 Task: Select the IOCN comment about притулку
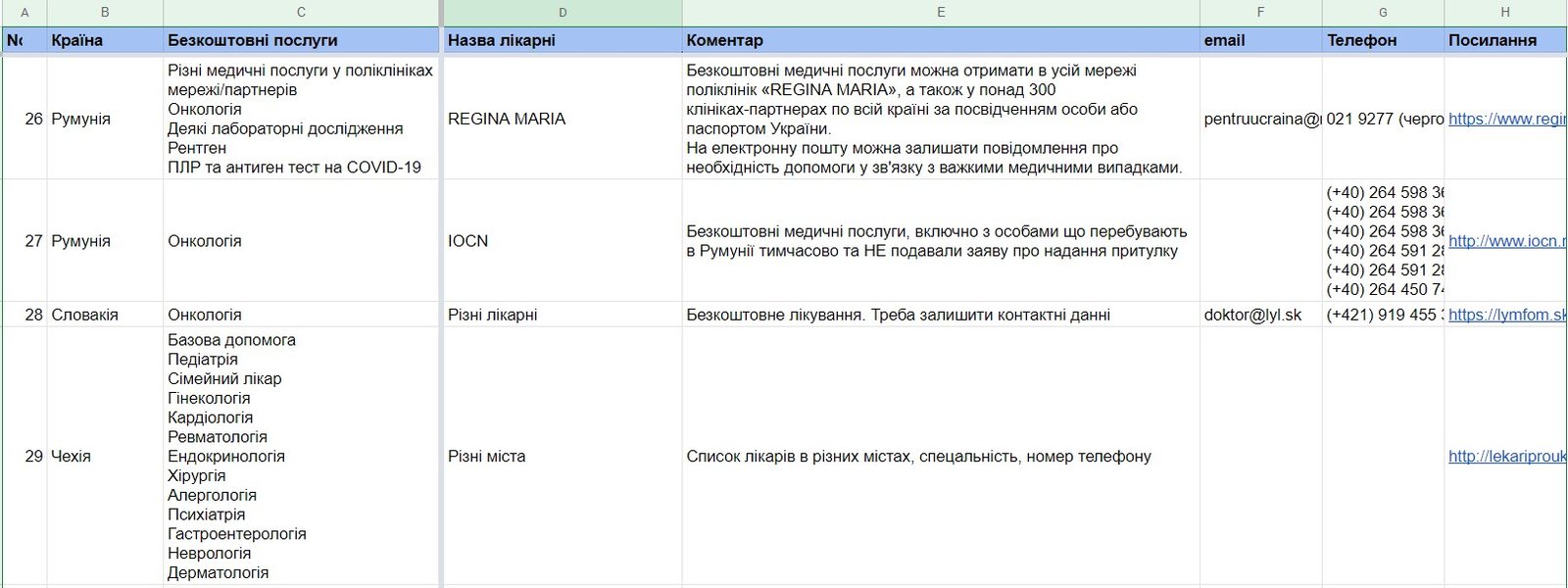pos(941,241)
